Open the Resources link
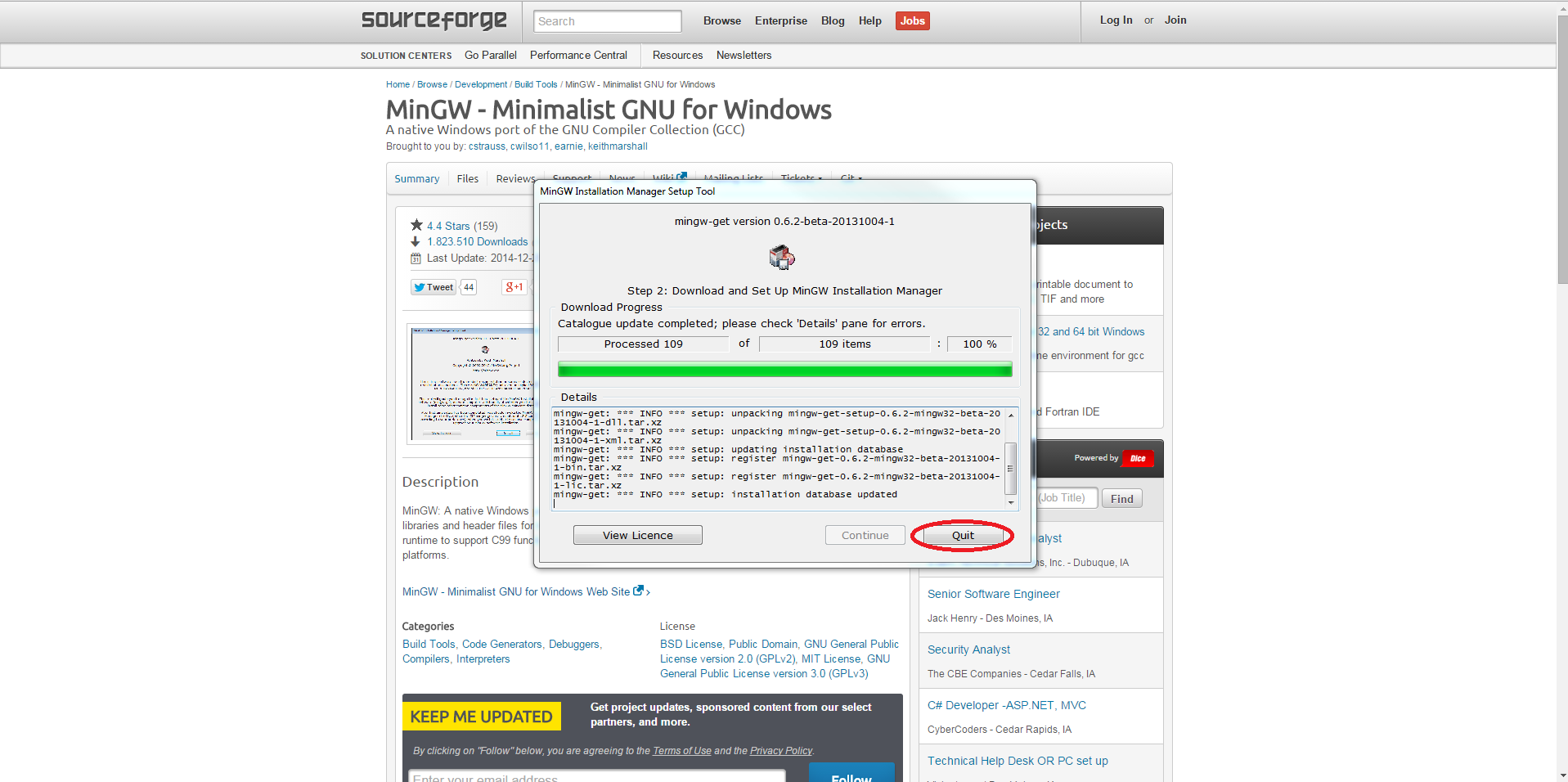The width and height of the screenshot is (1568, 782). click(677, 55)
